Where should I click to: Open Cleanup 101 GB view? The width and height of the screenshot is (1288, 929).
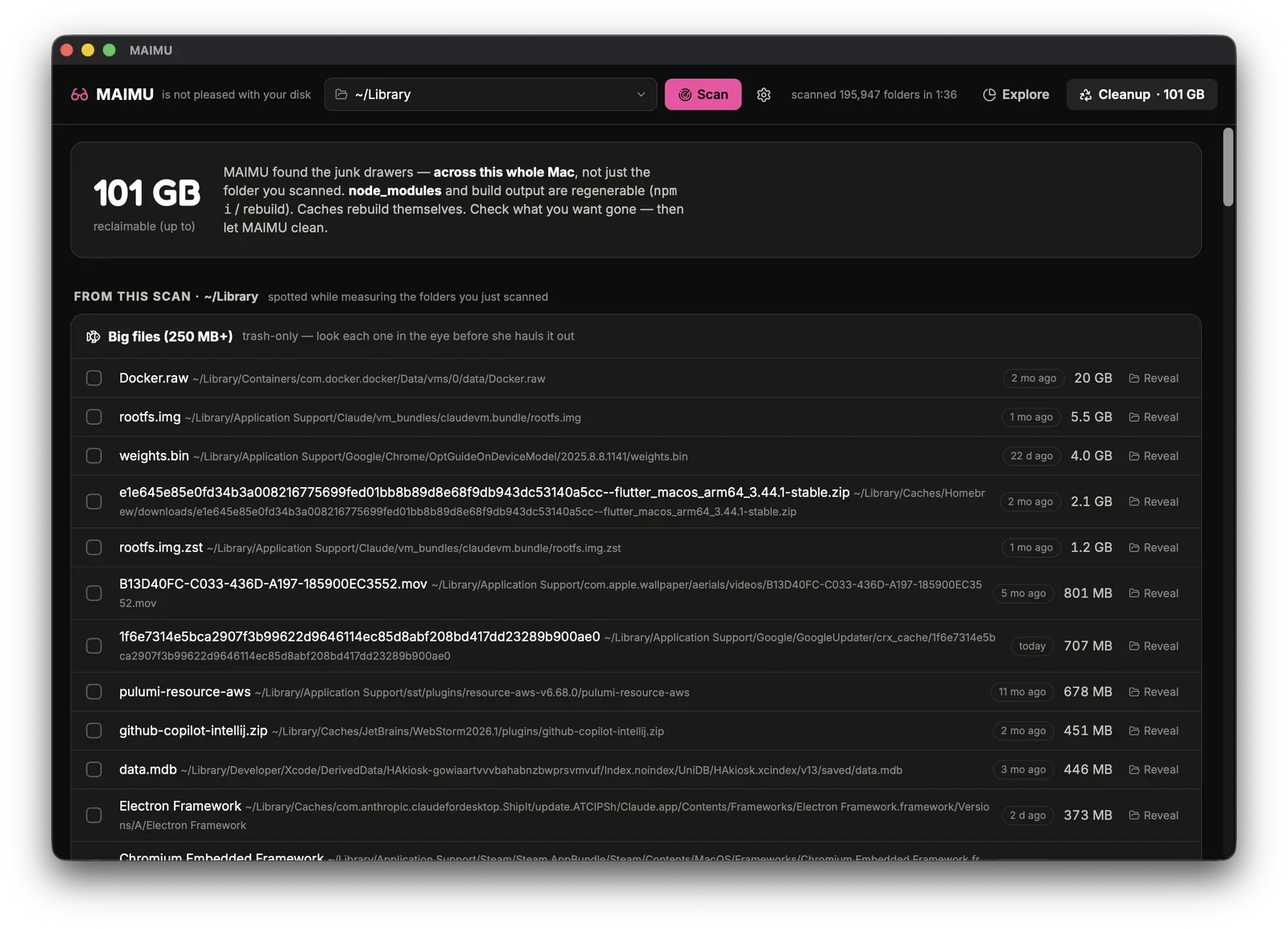1141,95
